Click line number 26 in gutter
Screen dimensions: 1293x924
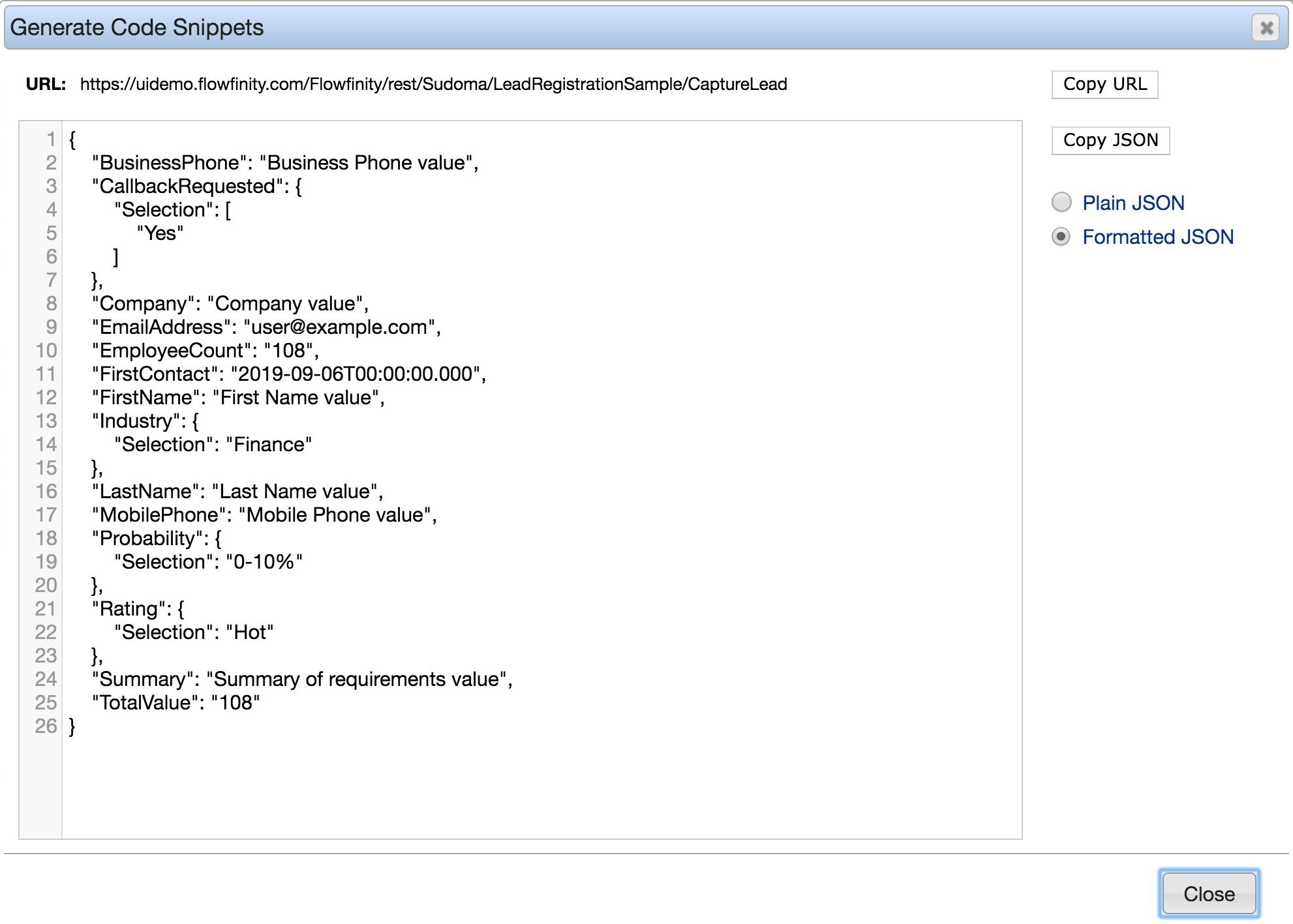(x=46, y=726)
